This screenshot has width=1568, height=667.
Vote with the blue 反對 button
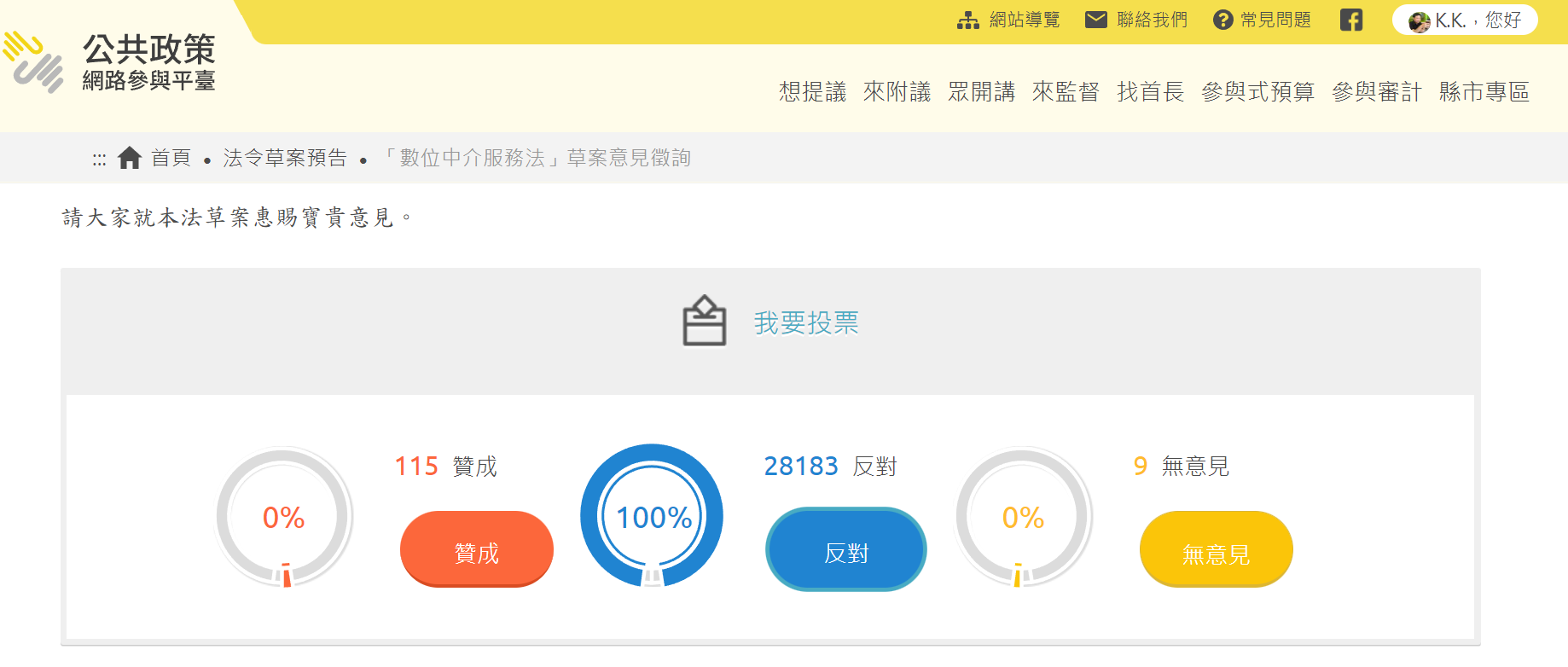click(x=846, y=549)
